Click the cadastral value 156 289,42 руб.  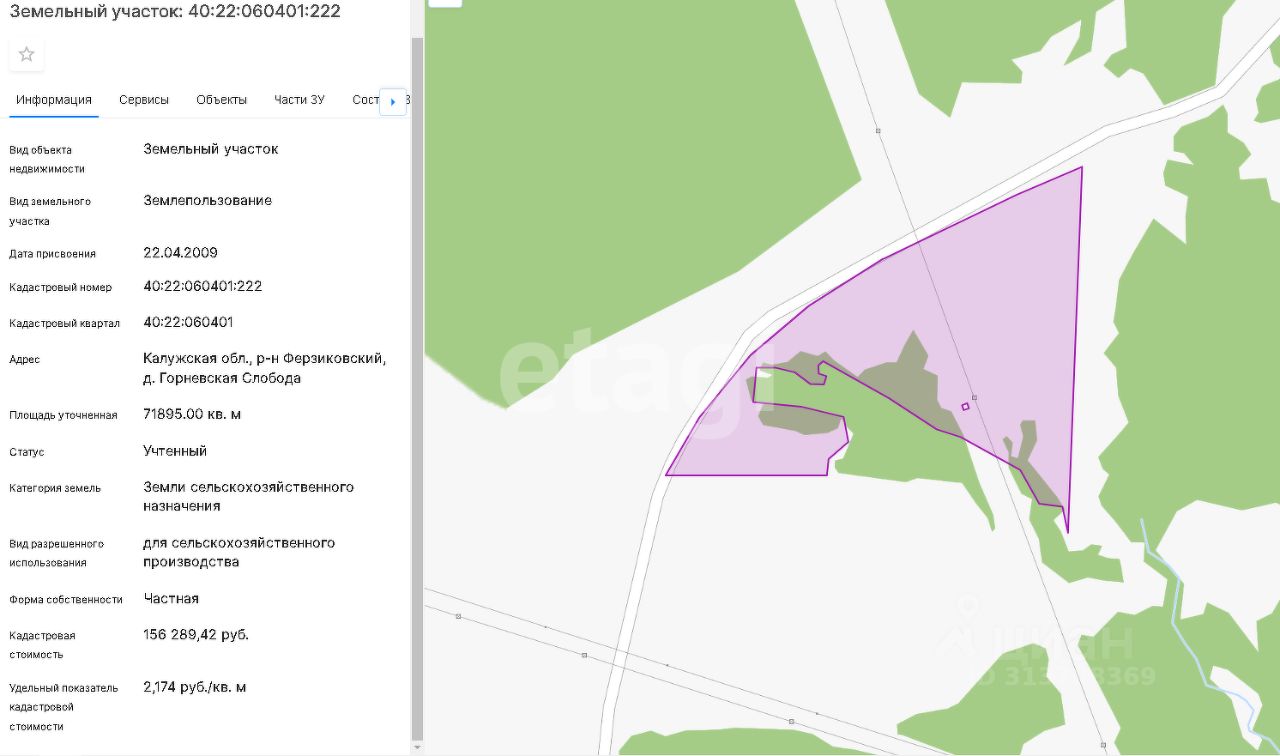(196, 635)
